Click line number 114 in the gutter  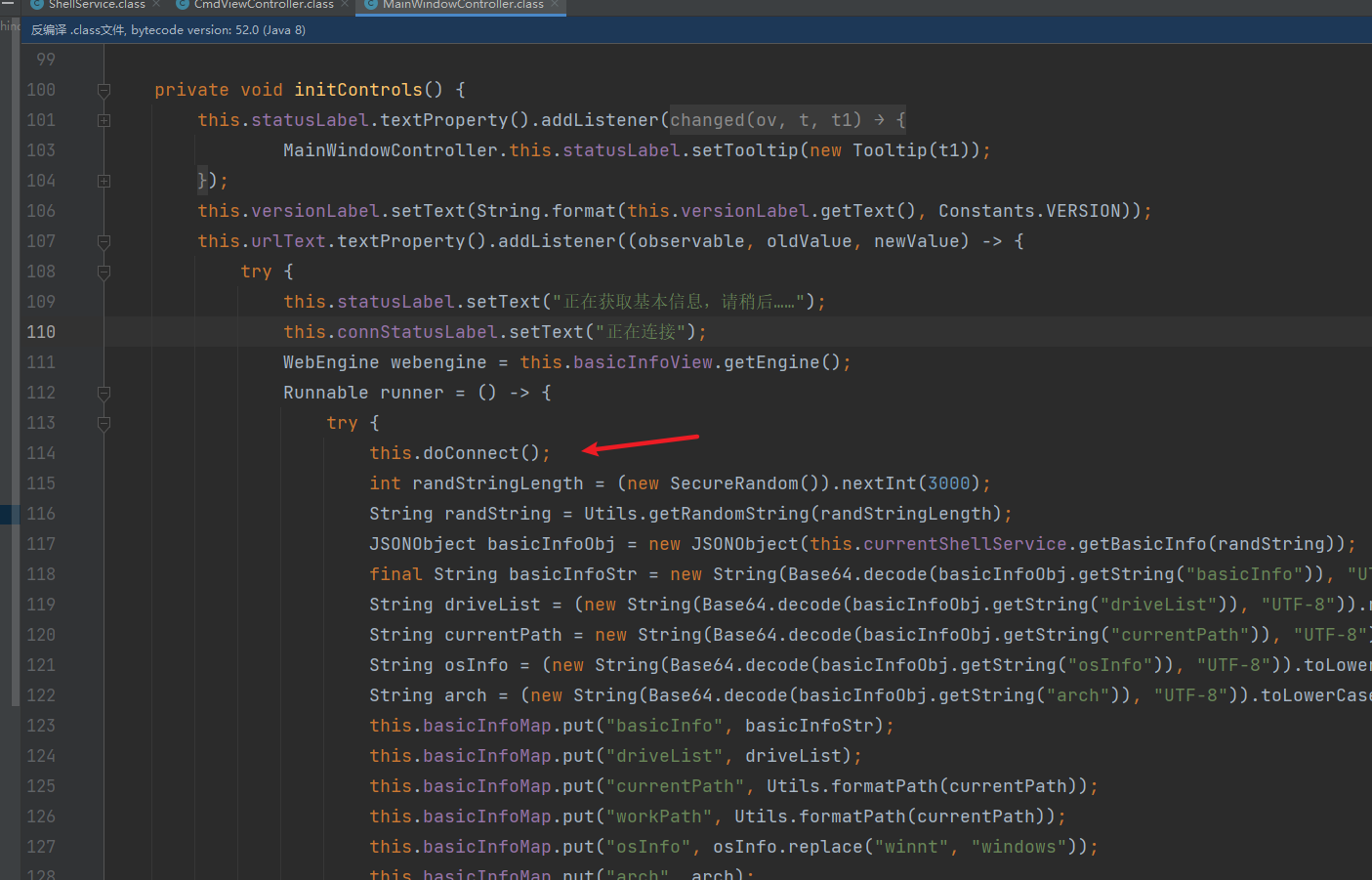pos(41,453)
